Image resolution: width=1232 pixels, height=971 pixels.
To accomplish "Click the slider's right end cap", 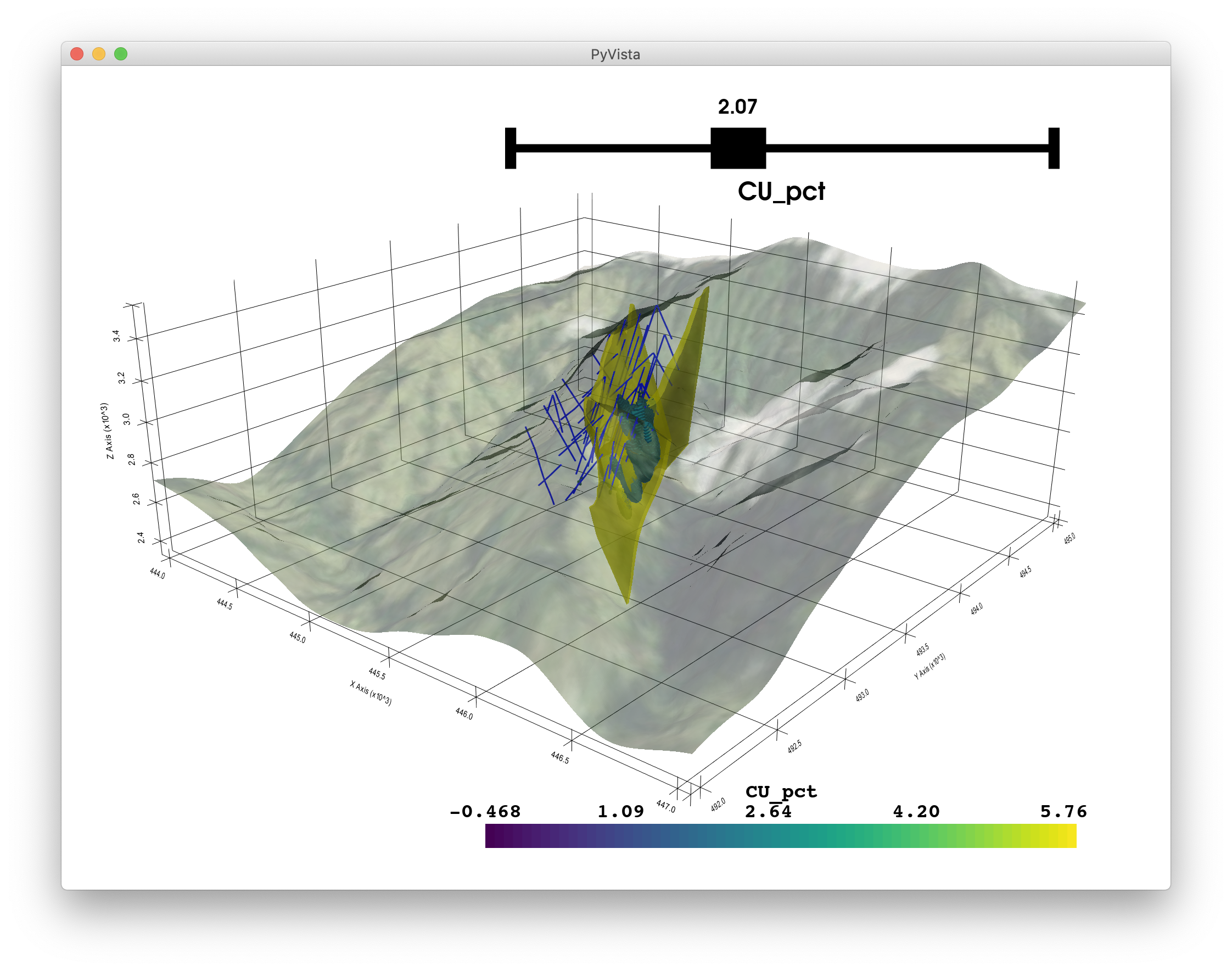I will point(1054,148).
